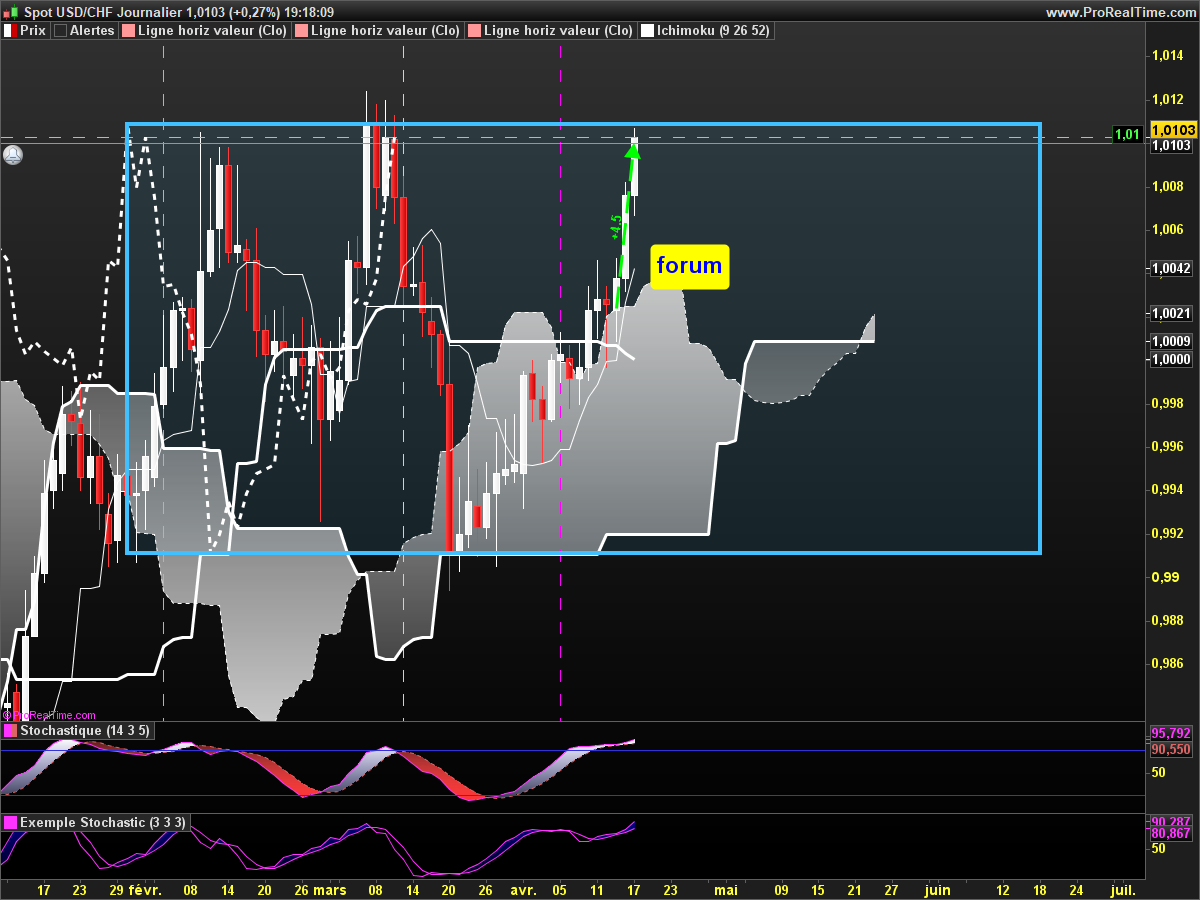Image resolution: width=1200 pixels, height=900 pixels.
Task: Click the candlestick chart icon in title bar
Action: pos(10,12)
